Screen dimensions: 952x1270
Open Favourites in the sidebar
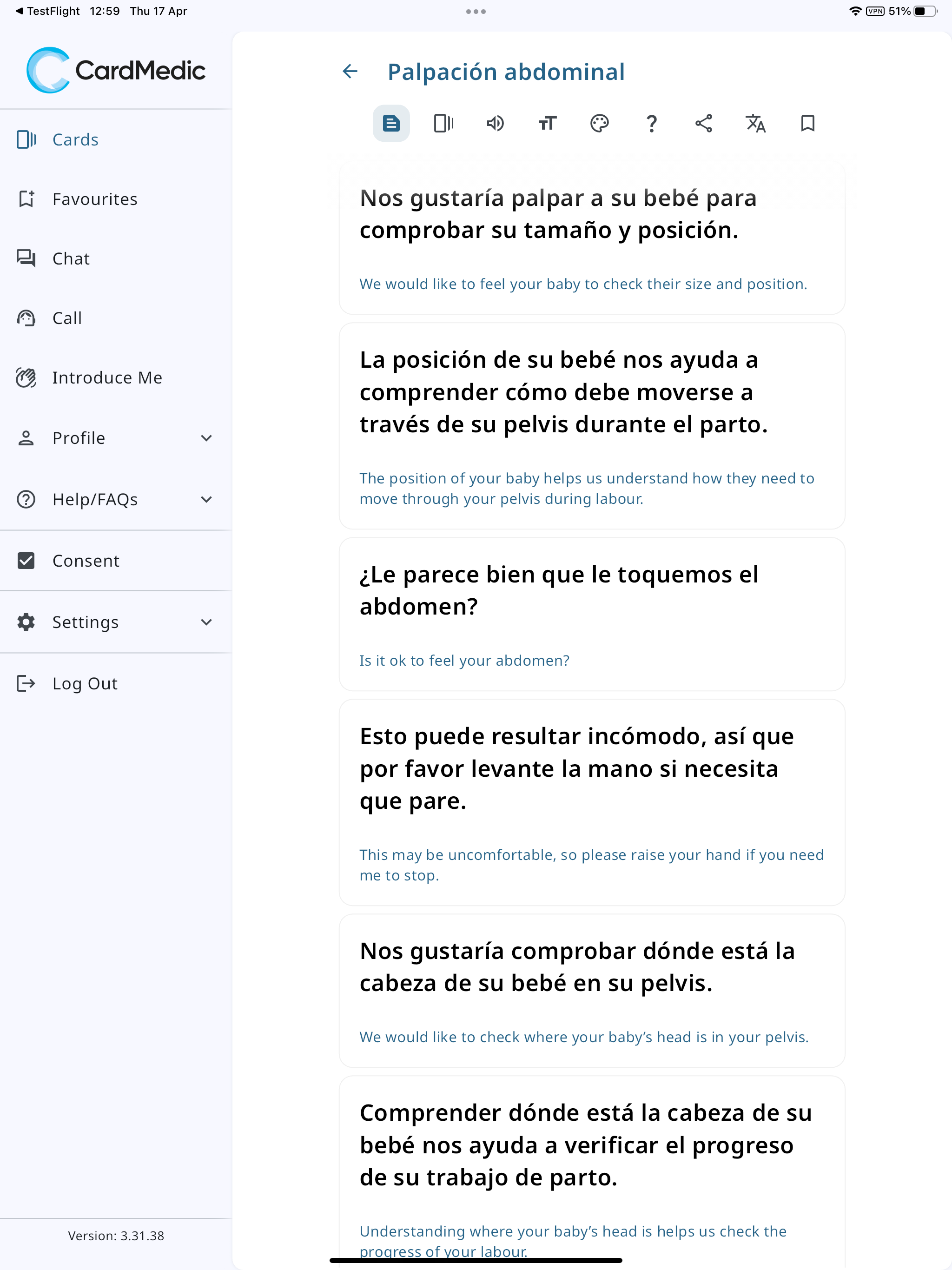click(95, 199)
